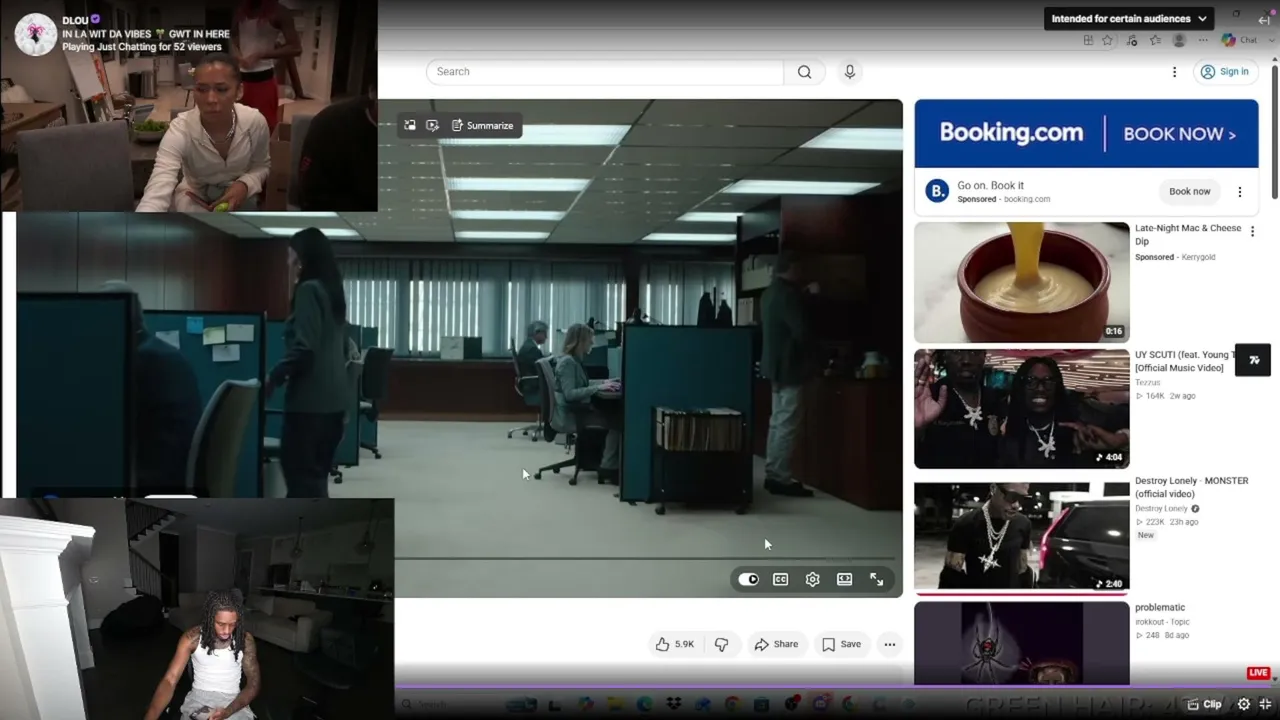Collapse the chat with the arrow icon
1280x720 pixels.
click(x=1264, y=20)
